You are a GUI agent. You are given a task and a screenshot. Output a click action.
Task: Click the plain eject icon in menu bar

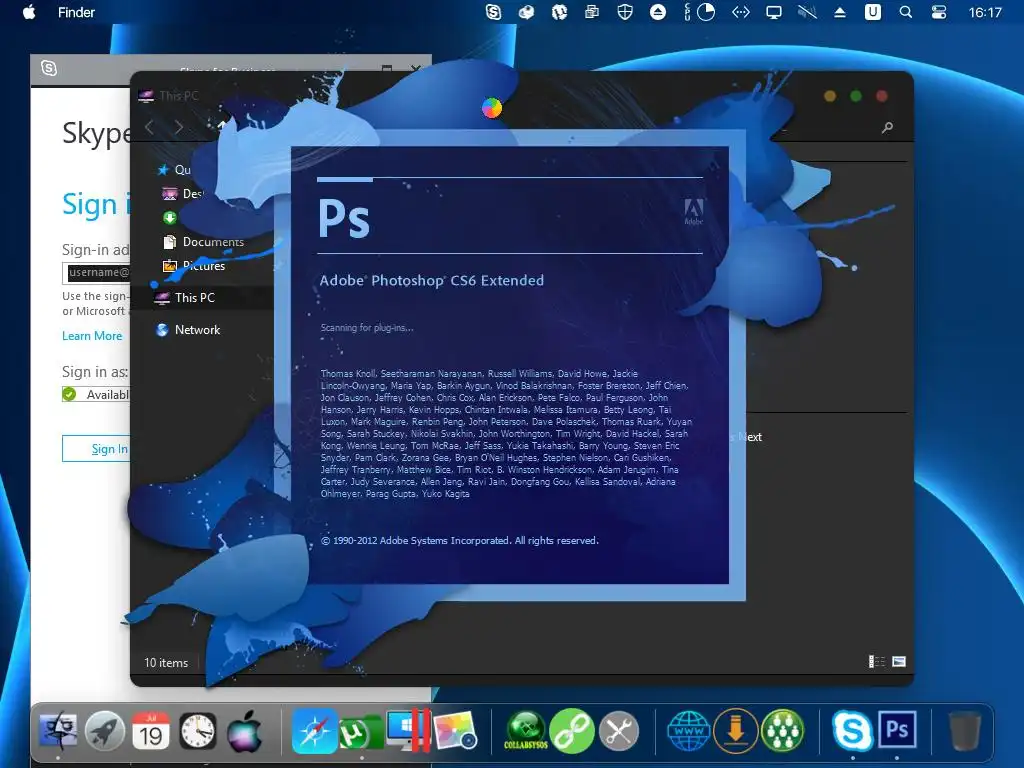[840, 12]
